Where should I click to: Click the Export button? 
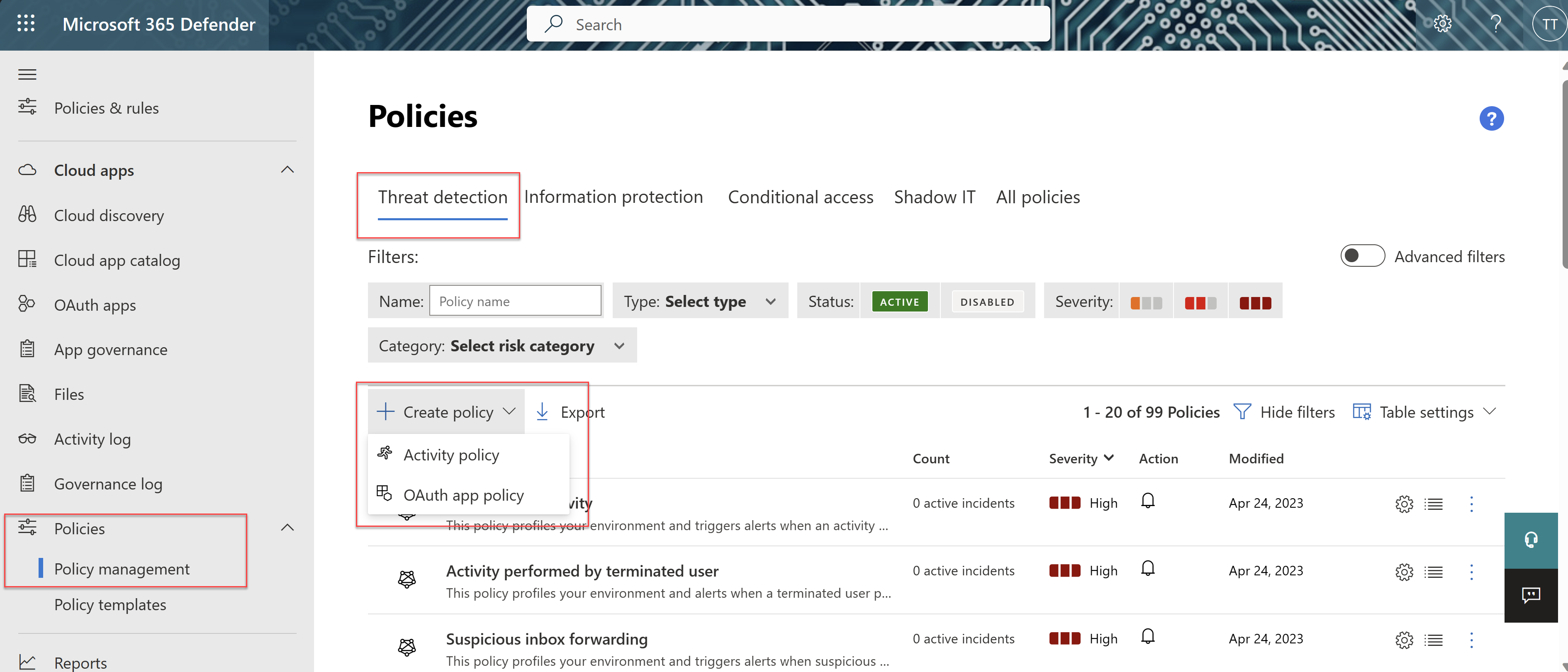[x=570, y=411]
